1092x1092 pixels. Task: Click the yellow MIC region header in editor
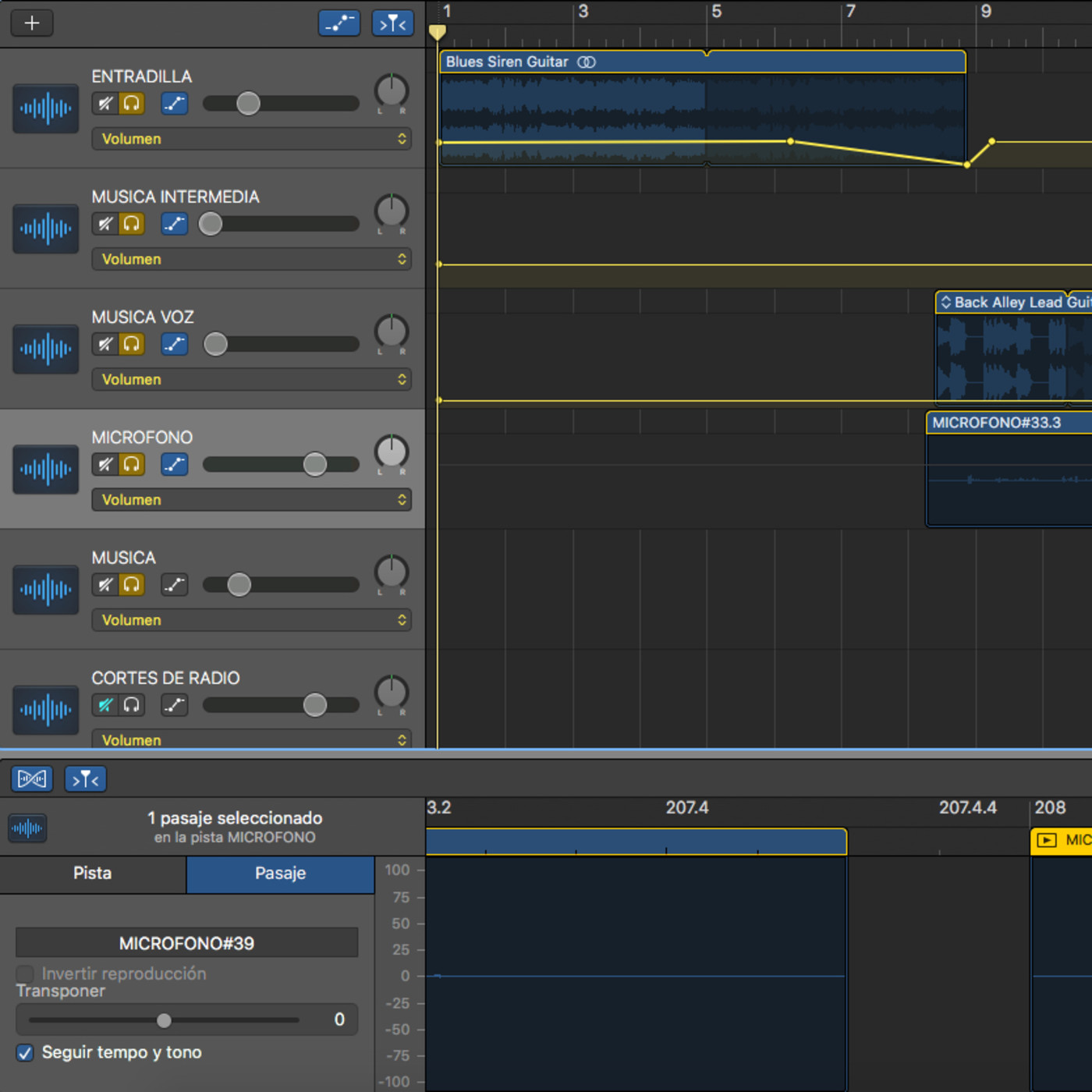tap(1062, 841)
